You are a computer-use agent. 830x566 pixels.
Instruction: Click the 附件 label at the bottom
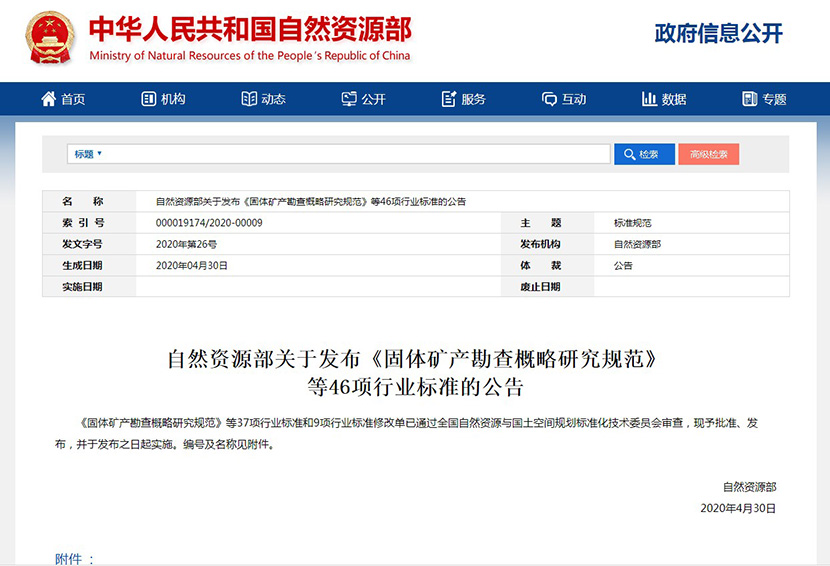pos(74,559)
